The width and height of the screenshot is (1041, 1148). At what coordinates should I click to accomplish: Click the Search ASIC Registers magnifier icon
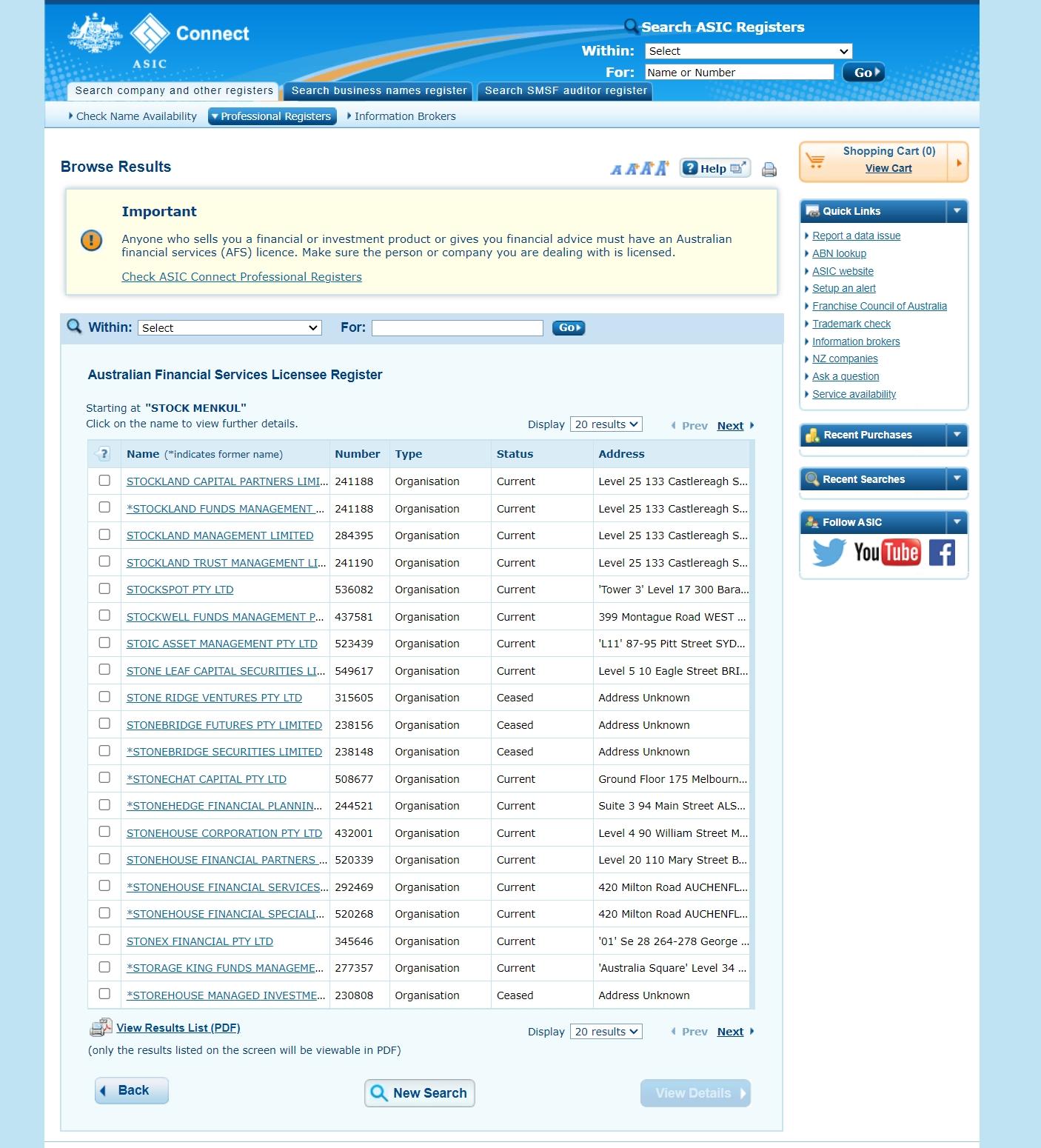pyautogui.click(x=631, y=27)
